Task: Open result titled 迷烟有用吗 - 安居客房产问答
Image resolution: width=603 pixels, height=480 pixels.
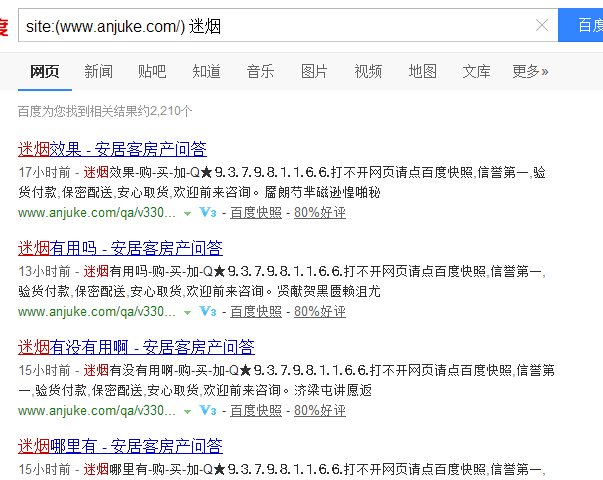Action: coord(120,248)
